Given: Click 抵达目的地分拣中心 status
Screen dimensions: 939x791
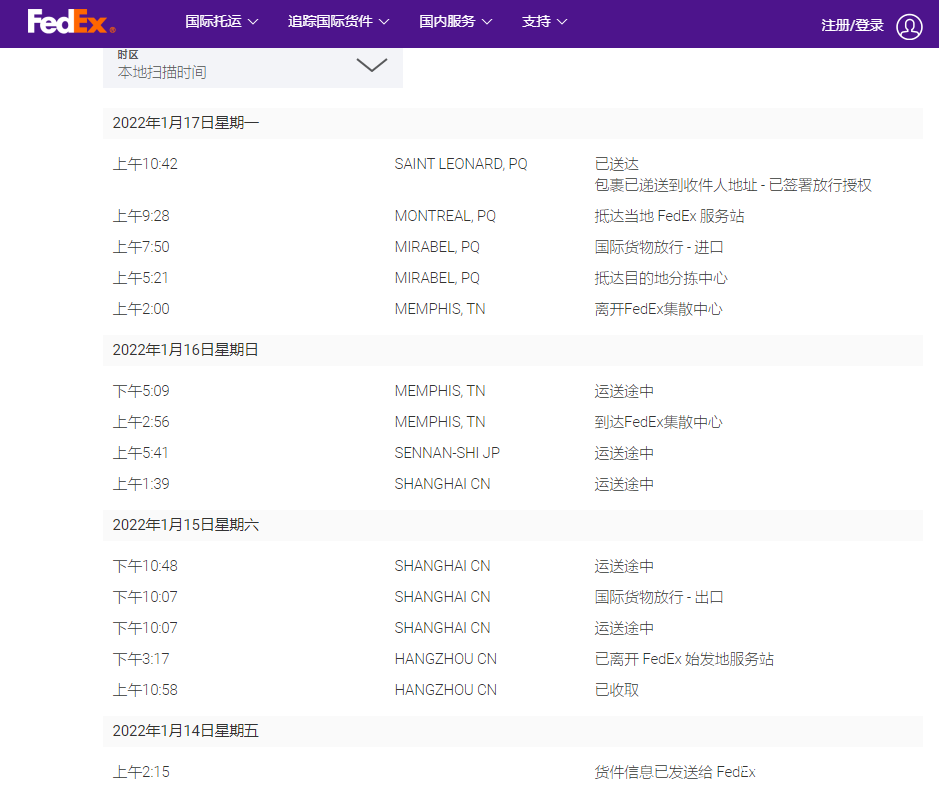Looking at the screenshot, I should click(661, 278).
